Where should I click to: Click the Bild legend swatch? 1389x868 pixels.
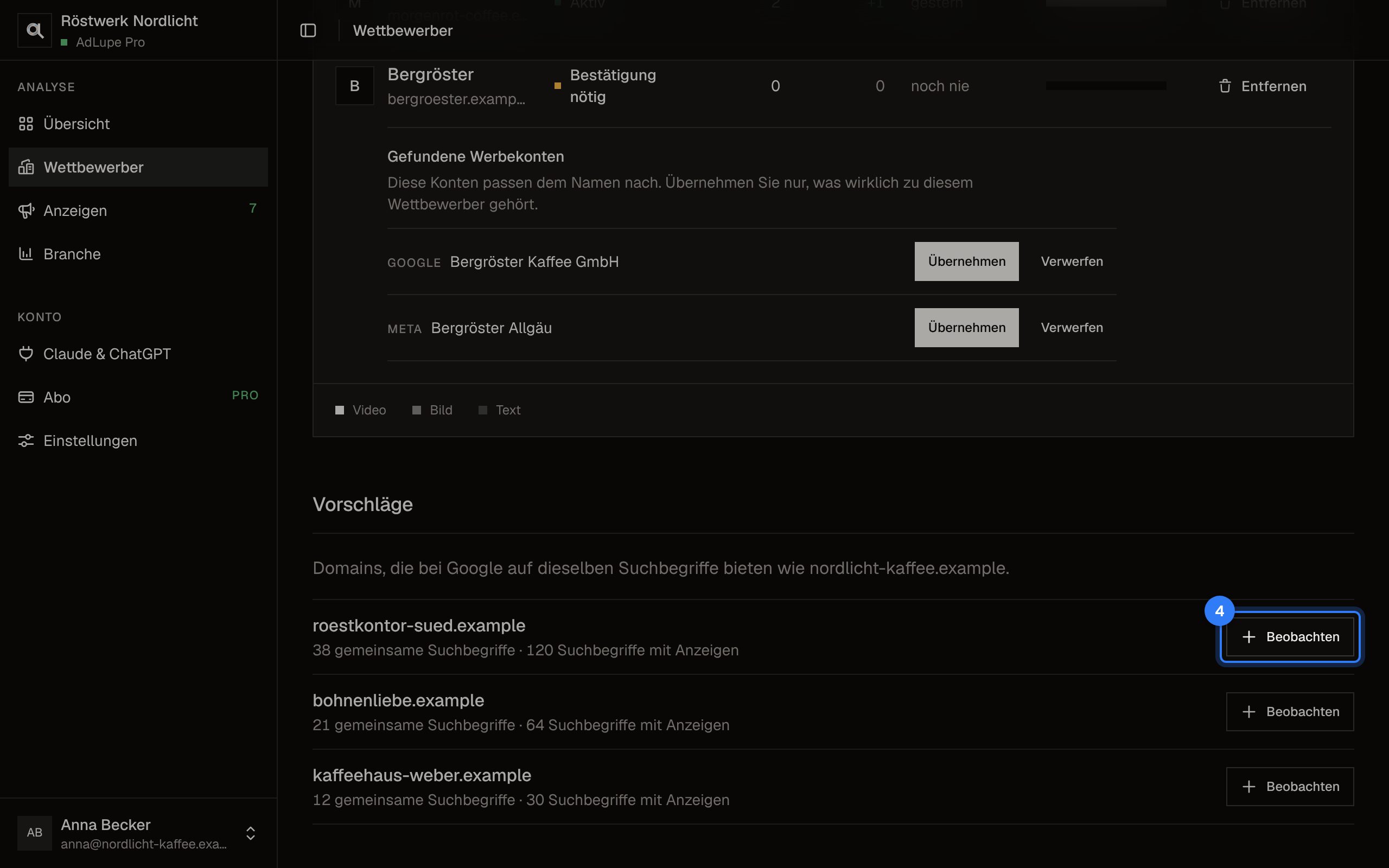coord(417,410)
